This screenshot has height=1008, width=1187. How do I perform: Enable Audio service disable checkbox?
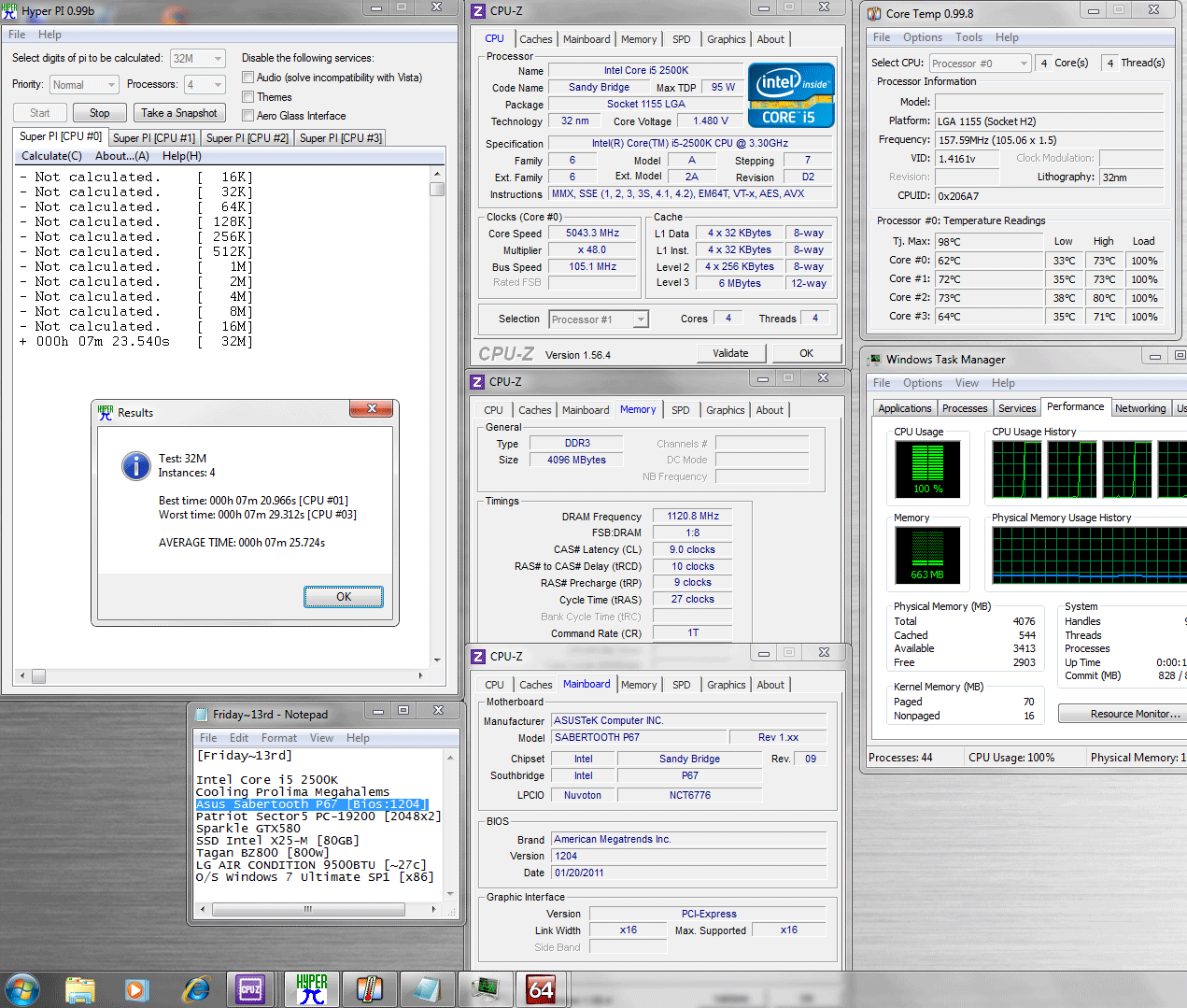click(247, 78)
